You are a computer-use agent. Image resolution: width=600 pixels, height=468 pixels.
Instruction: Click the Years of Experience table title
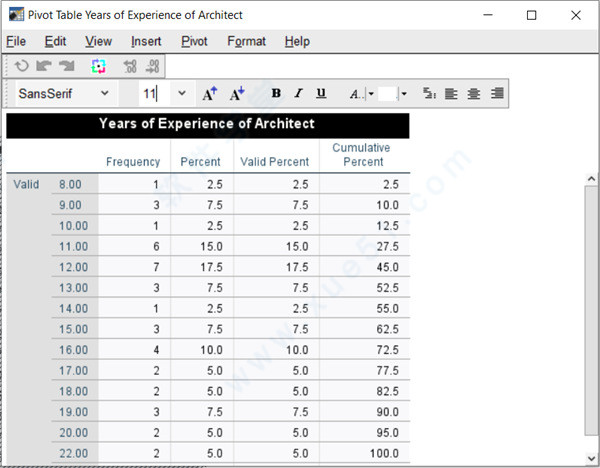point(207,124)
